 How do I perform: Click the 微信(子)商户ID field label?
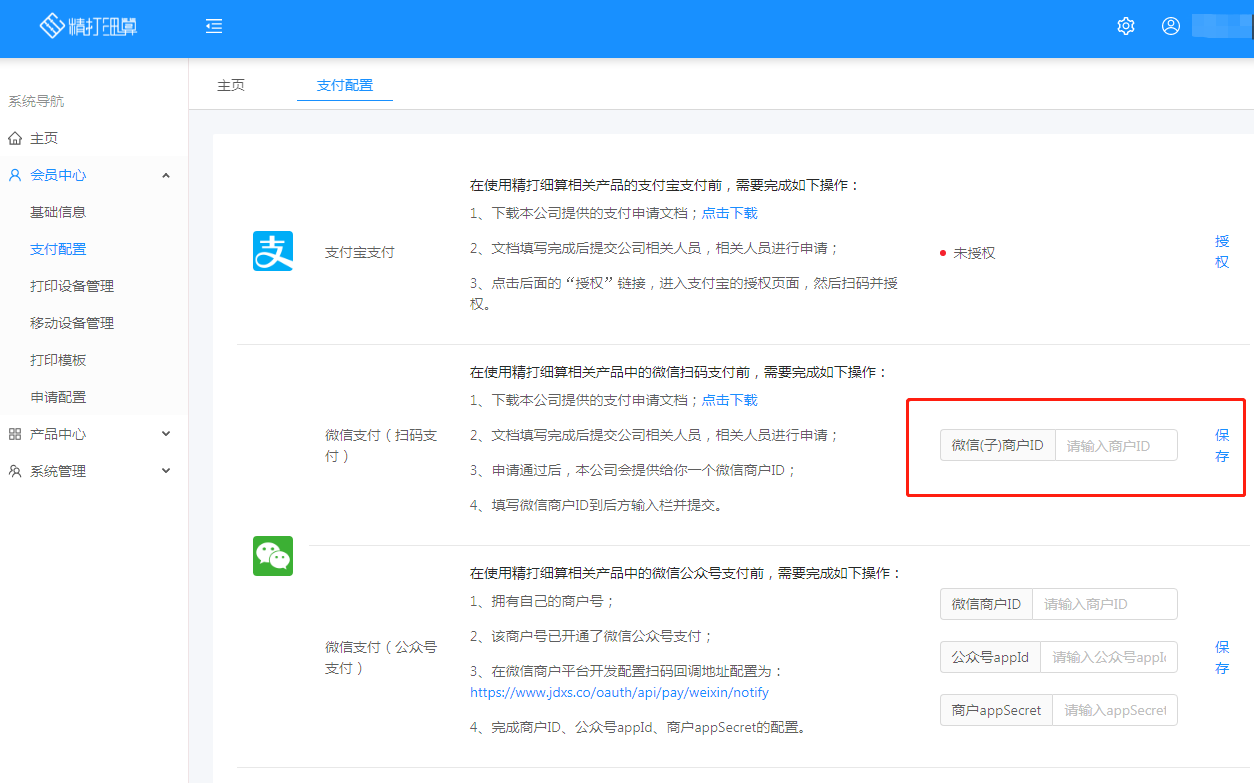pos(998,445)
